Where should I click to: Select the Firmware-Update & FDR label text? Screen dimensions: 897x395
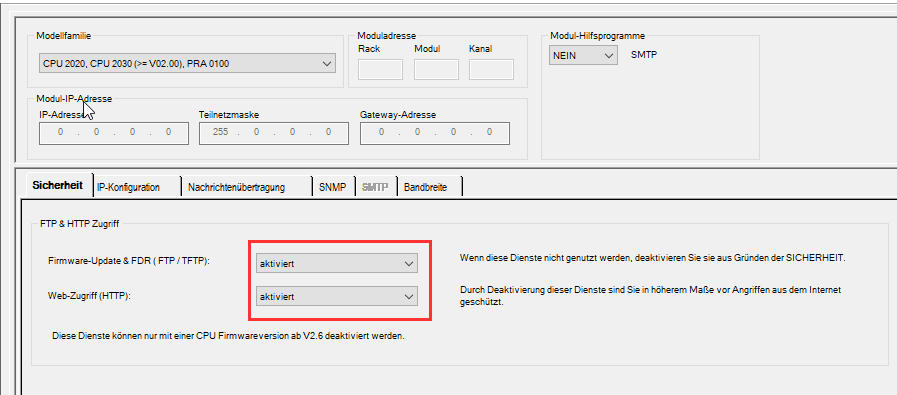click(x=129, y=261)
